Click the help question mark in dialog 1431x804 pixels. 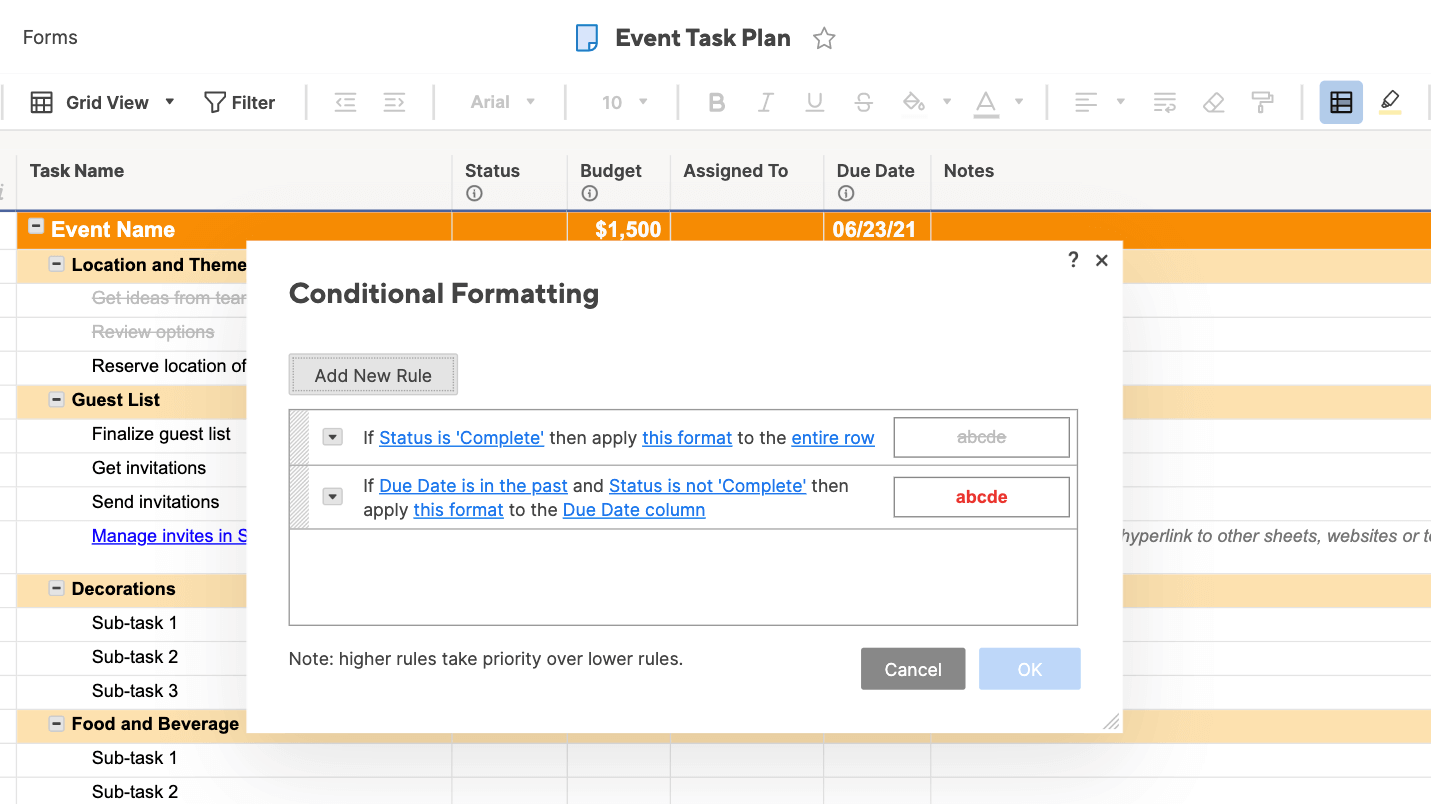coord(1073,260)
